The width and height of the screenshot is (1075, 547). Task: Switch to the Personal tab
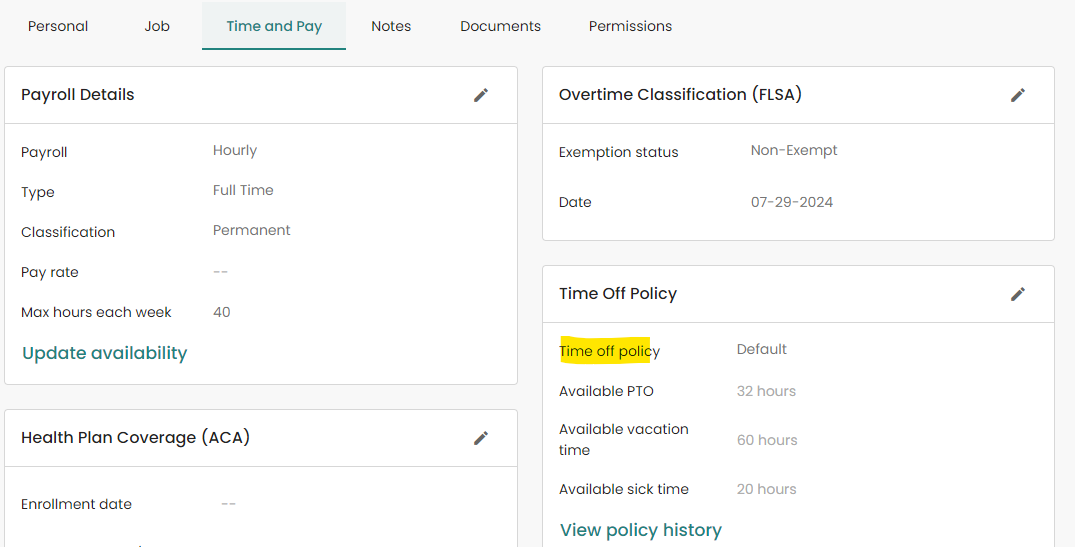tap(58, 26)
